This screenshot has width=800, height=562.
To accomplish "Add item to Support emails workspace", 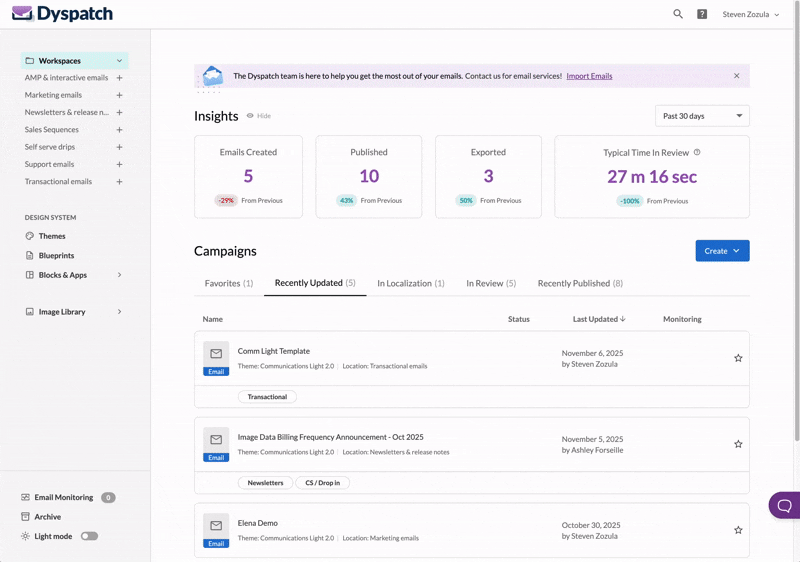I will 119,164.
